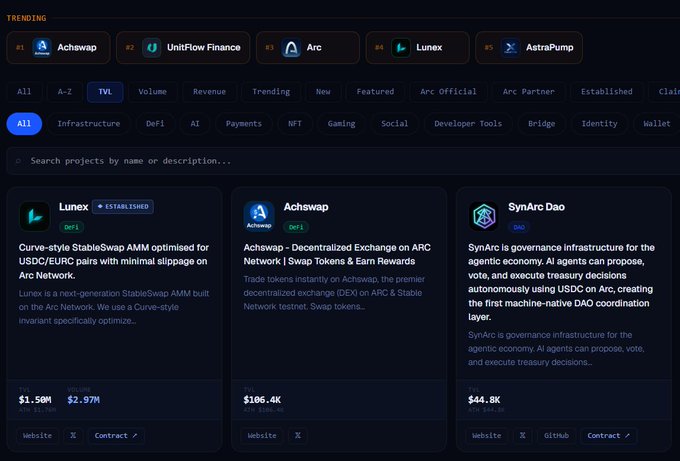Open Lunex Website link
Viewport: 680px width, 461px height.
coord(37,435)
